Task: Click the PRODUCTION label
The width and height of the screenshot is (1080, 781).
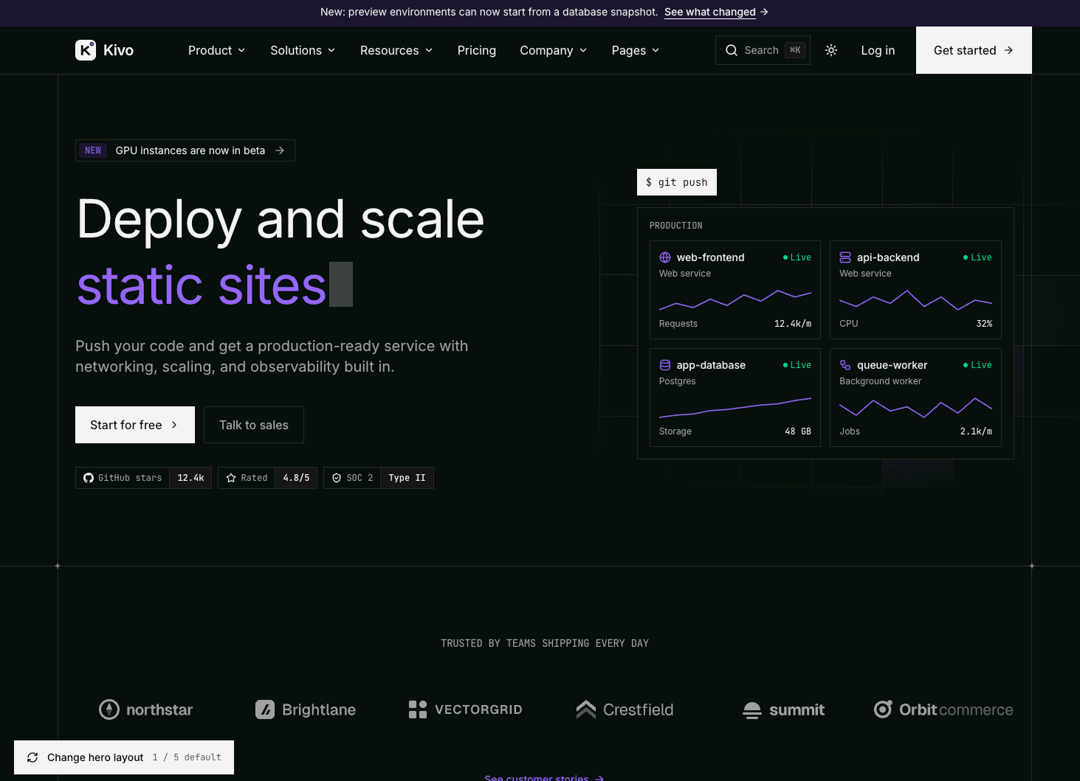Action: (x=676, y=226)
